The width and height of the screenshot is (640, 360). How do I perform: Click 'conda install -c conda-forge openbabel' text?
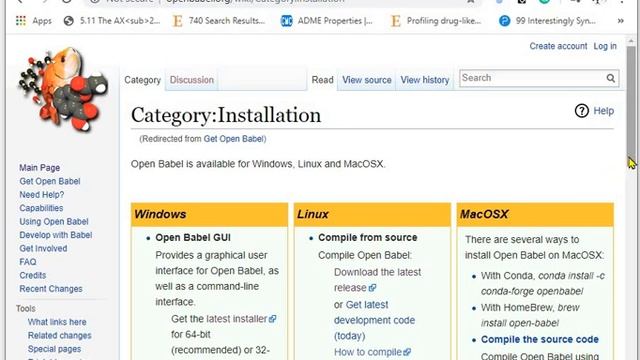pos(543,284)
